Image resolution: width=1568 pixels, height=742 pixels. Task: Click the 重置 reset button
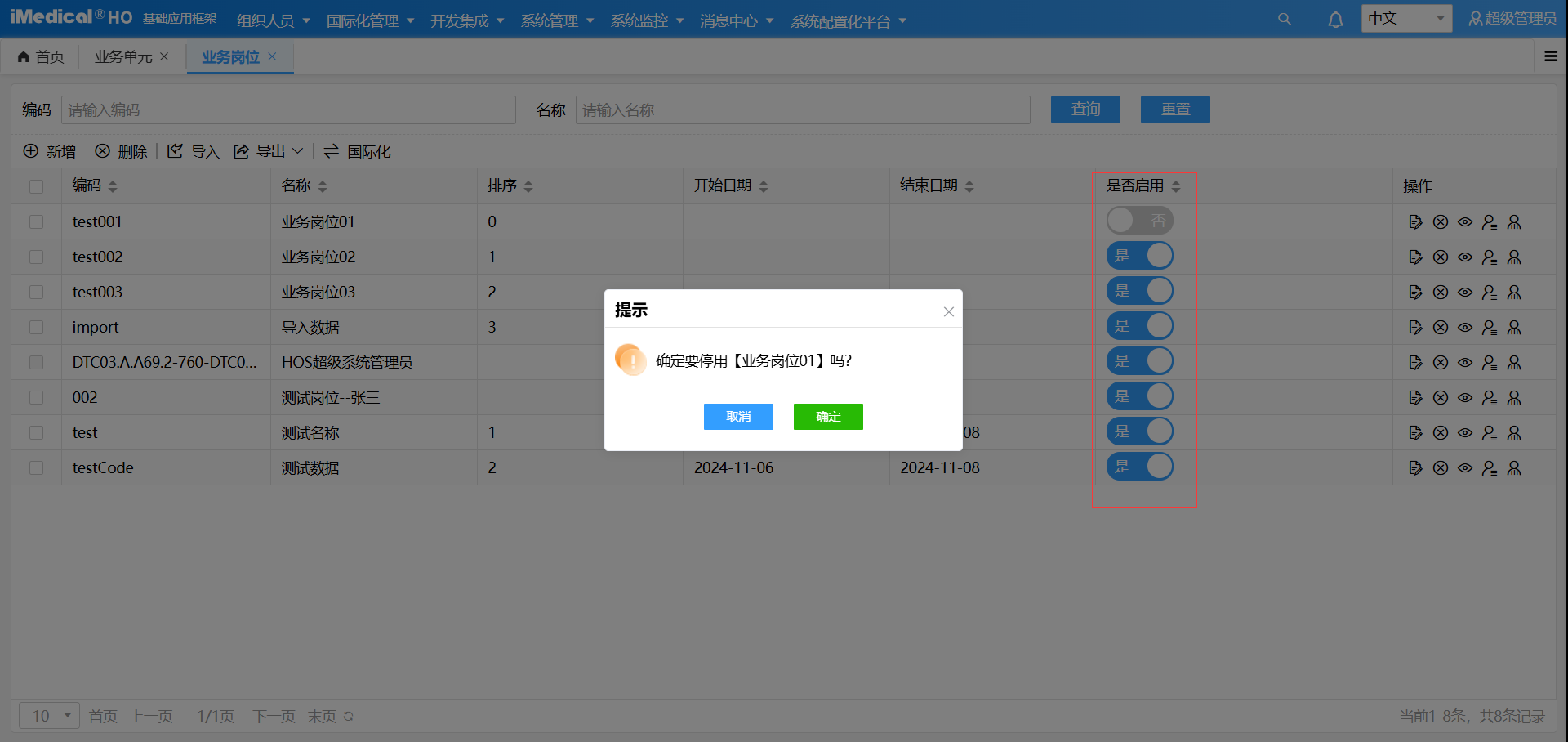pyautogui.click(x=1175, y=110)
